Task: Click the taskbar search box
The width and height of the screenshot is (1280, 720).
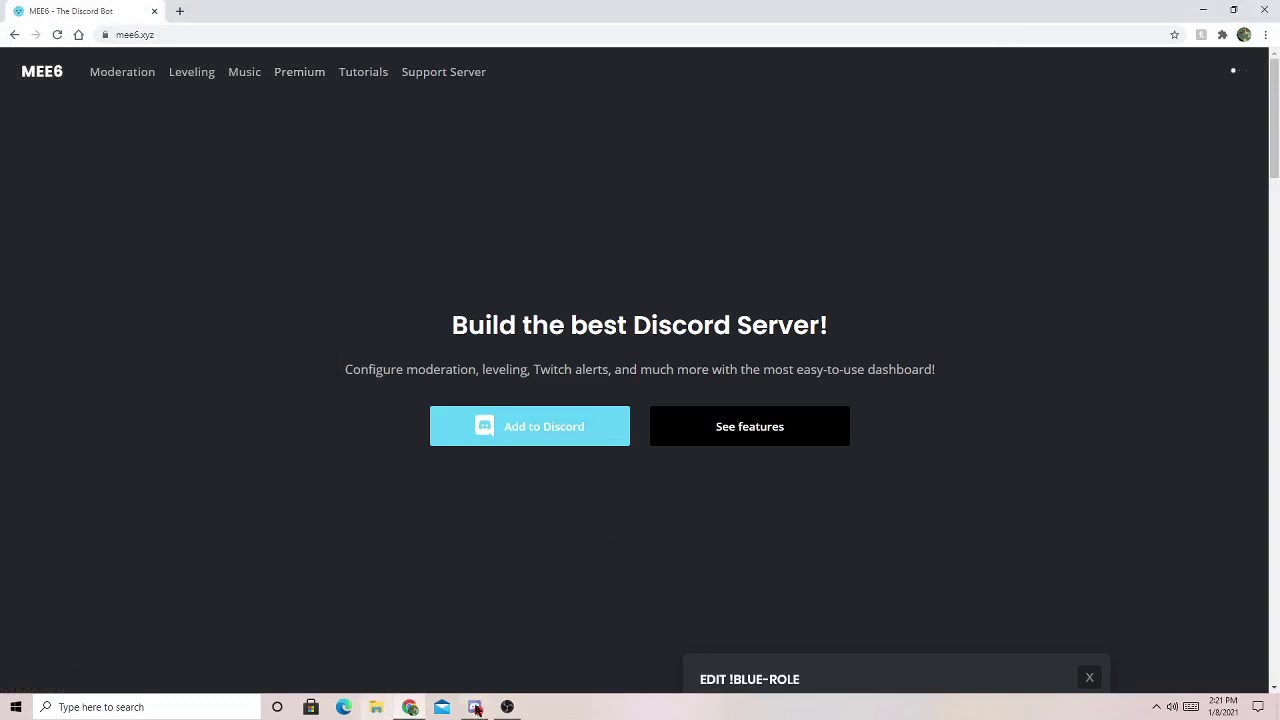Action: click(x=147, y=707)
